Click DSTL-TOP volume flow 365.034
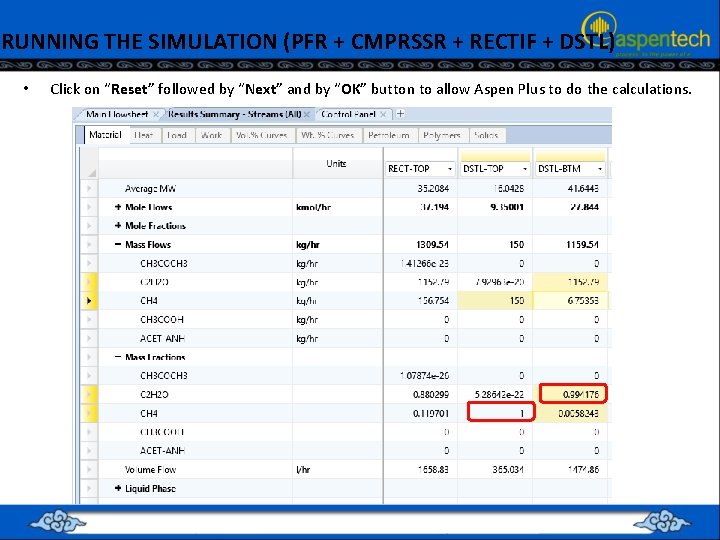 click(x=508, y=470)
